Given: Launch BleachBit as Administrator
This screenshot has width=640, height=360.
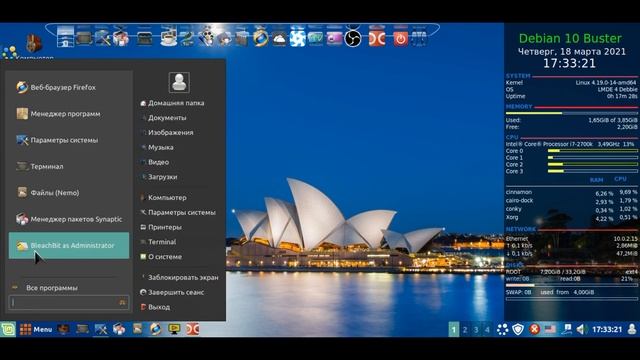Looking at the screenshot, I should coord(69,245).
